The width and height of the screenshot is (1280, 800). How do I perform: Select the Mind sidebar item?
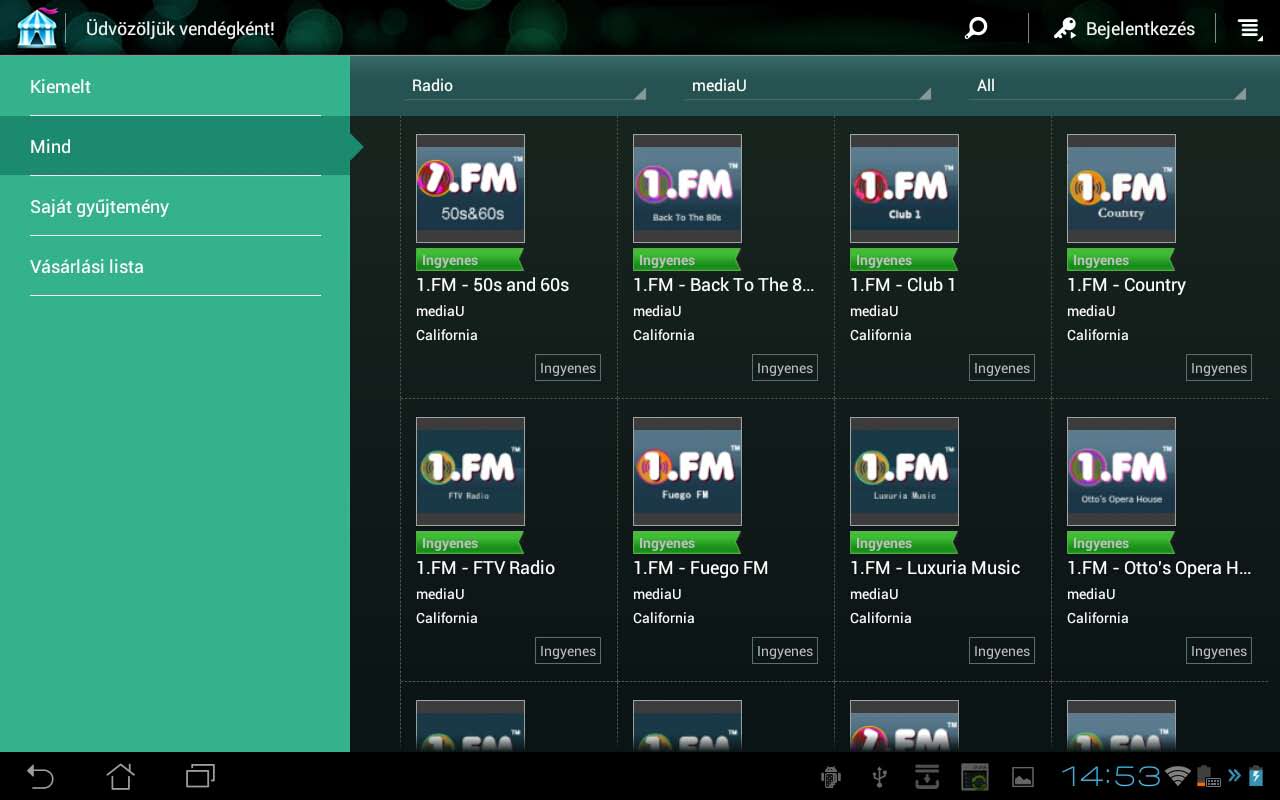click(x=175, y=146)
